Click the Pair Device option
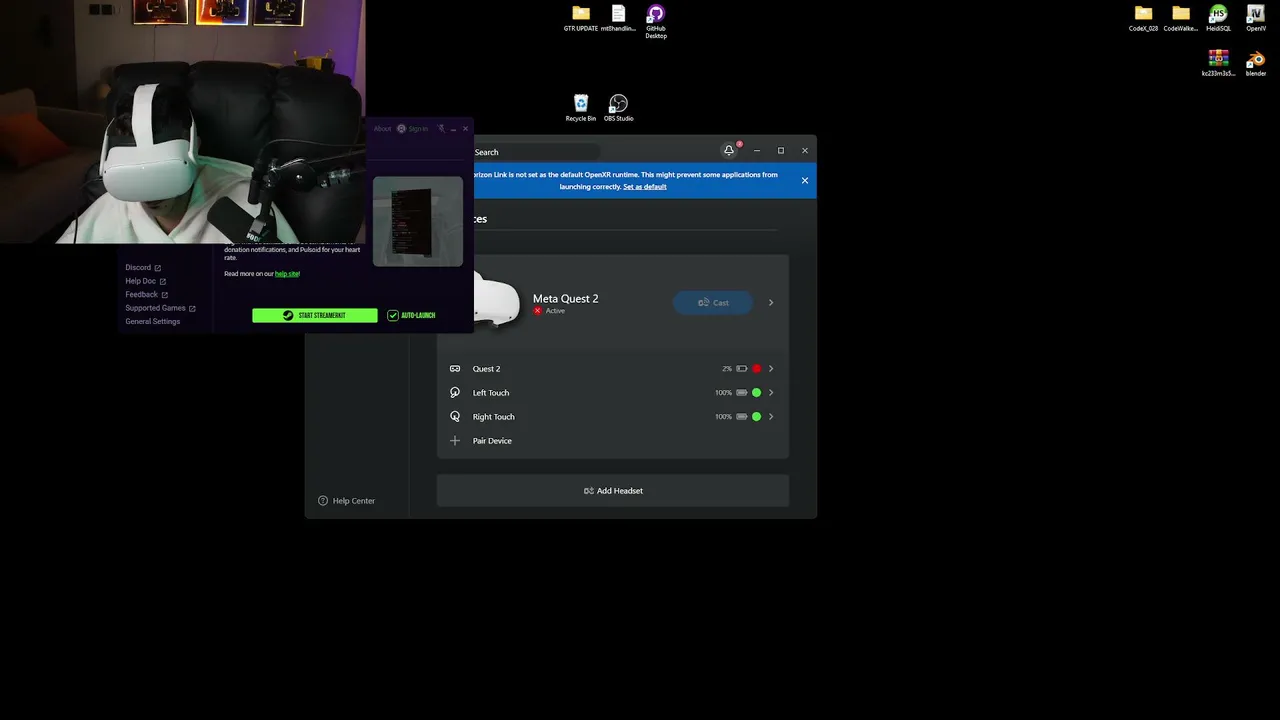This screenshot has height=720, width=1280. [x=492, y=441]
